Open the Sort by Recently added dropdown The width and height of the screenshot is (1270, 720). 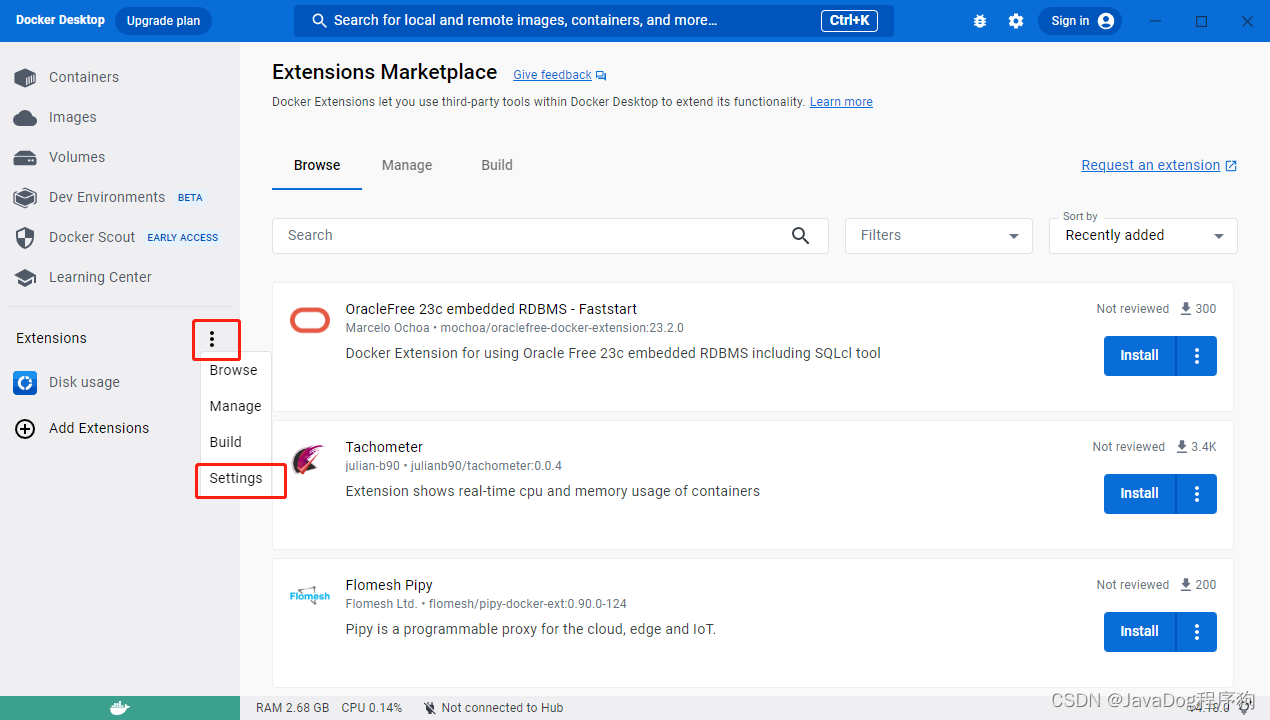pos(1142,235)
